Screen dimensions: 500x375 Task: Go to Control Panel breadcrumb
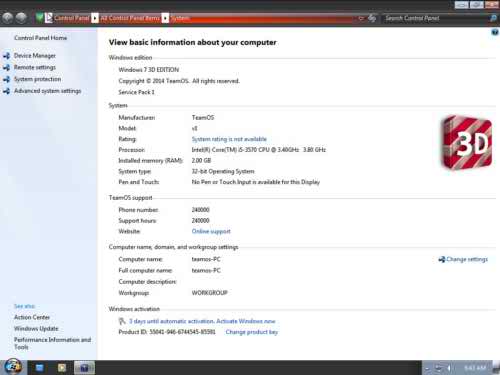(72, 18)
